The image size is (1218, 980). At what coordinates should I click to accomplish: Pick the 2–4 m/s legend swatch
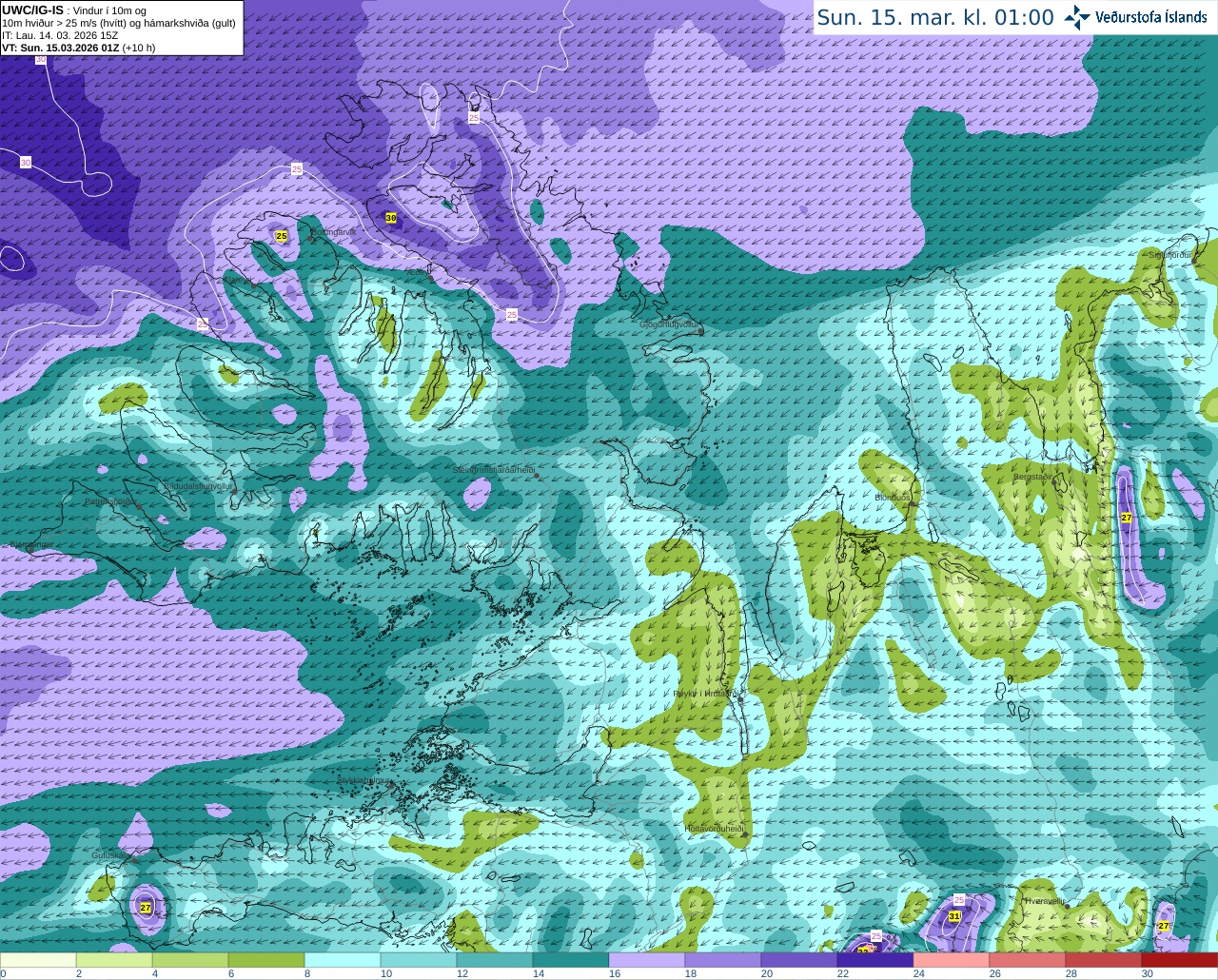point(114,959)
